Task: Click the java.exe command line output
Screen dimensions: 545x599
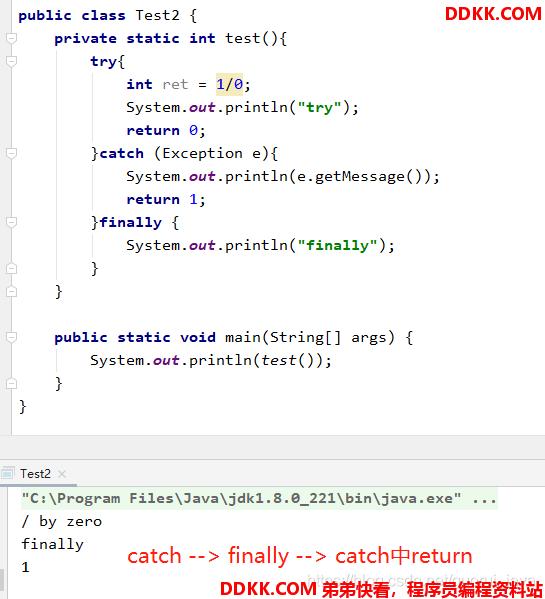Action: pyautogui.click(x=259, y=498)
